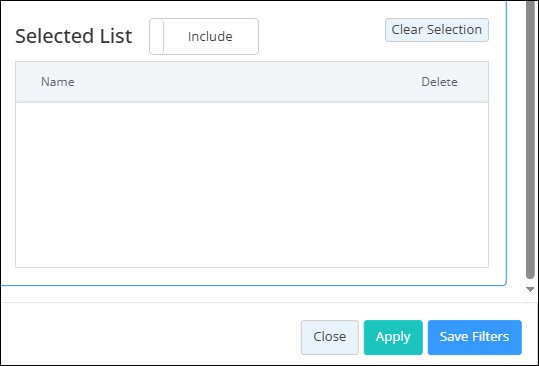Screen dimensions: 539x366
Task: Click the Delete column header
Action: click(439, 82)
